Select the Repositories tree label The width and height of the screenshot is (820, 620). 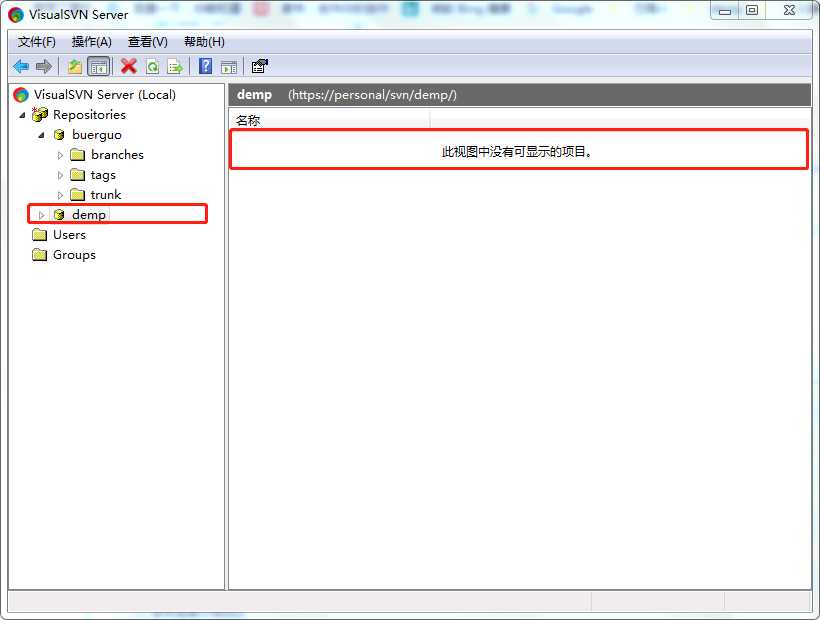coord(89,114)
